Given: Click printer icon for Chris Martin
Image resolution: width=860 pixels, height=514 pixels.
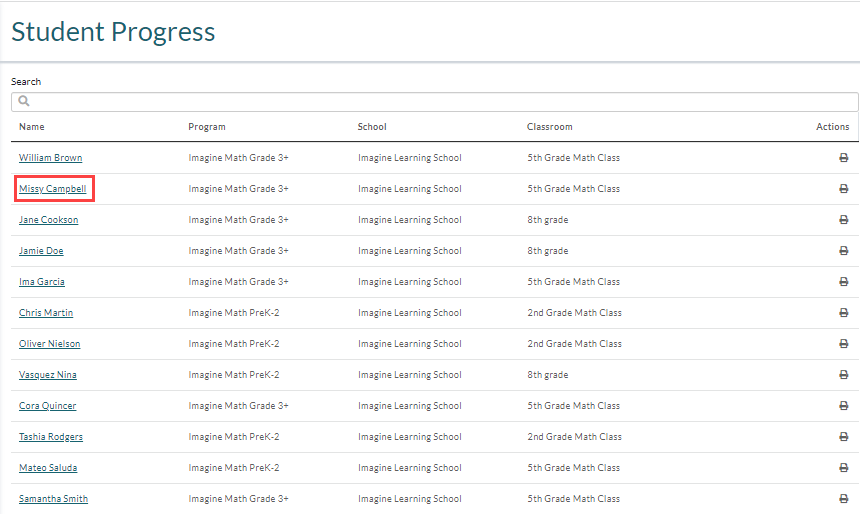Looking at the screenshot, I should click(844, 313).
